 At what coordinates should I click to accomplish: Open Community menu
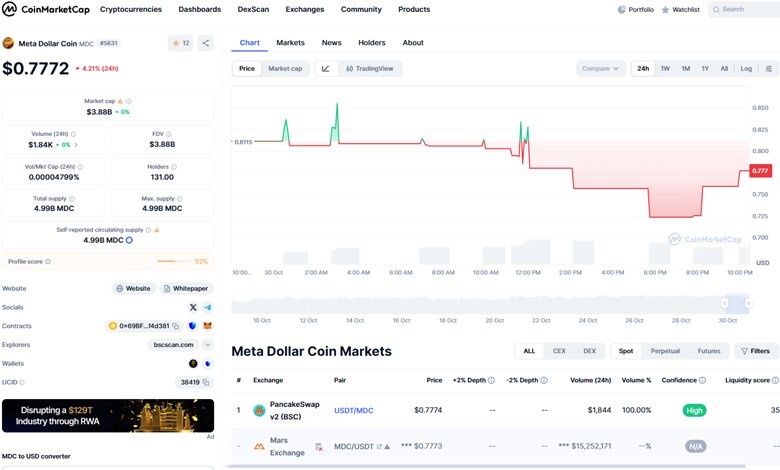click(361, 9)
